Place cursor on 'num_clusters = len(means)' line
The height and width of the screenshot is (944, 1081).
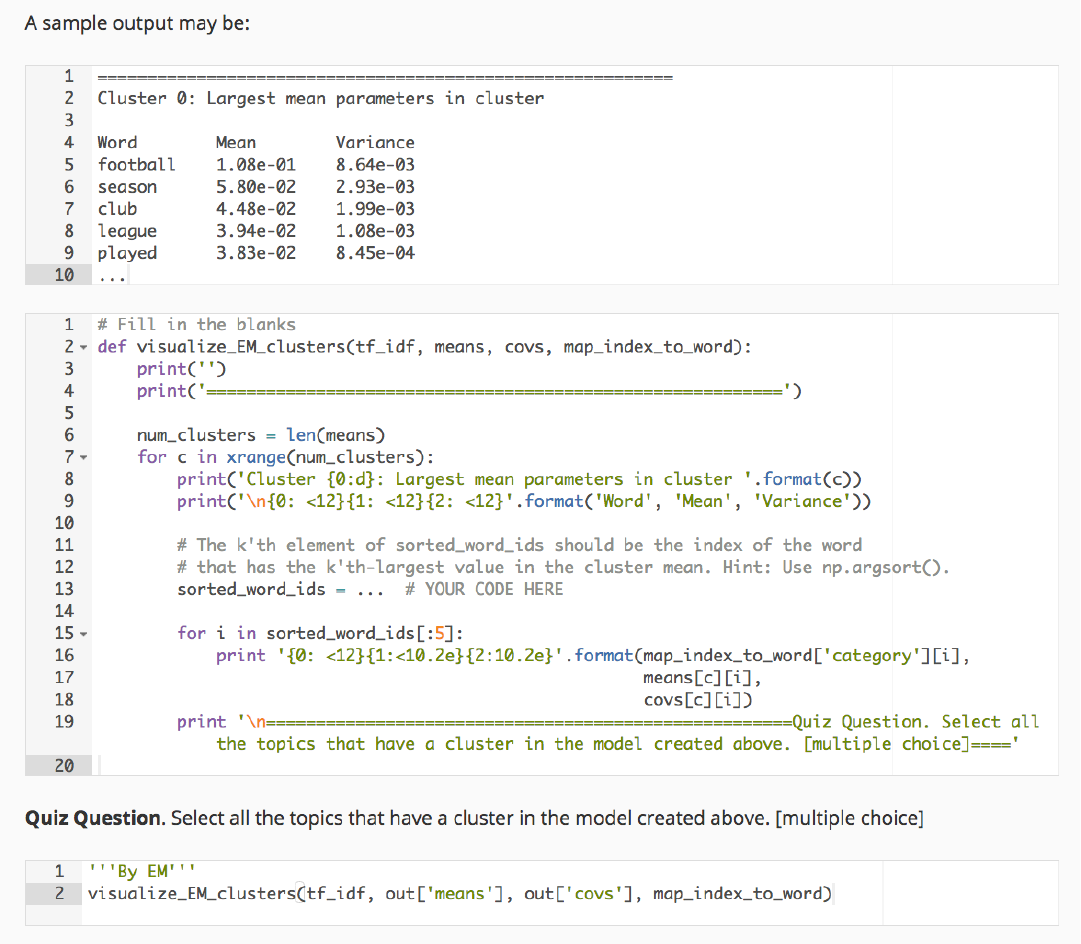[260, 435]
